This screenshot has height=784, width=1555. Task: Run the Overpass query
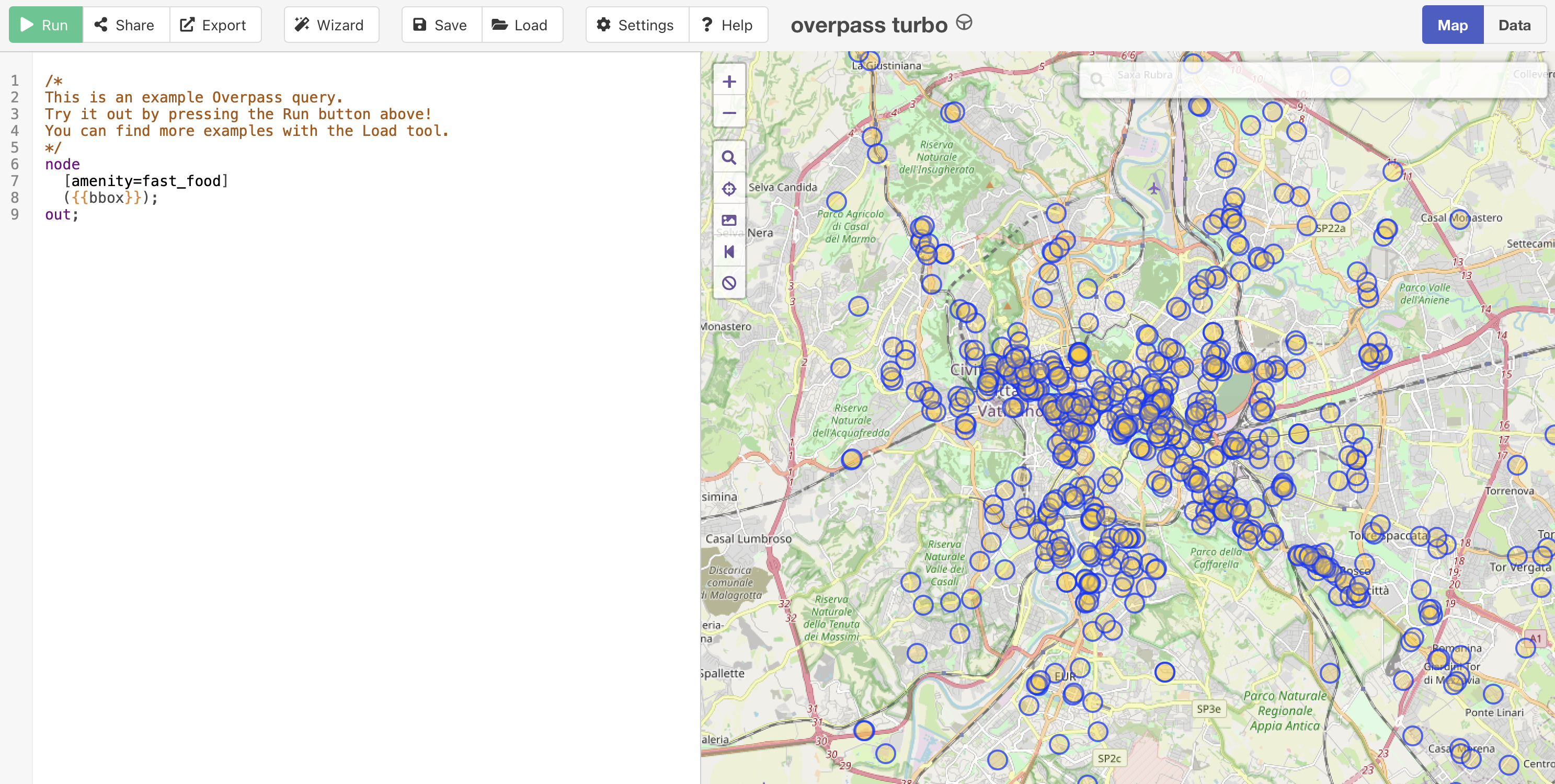click(45, 25)
